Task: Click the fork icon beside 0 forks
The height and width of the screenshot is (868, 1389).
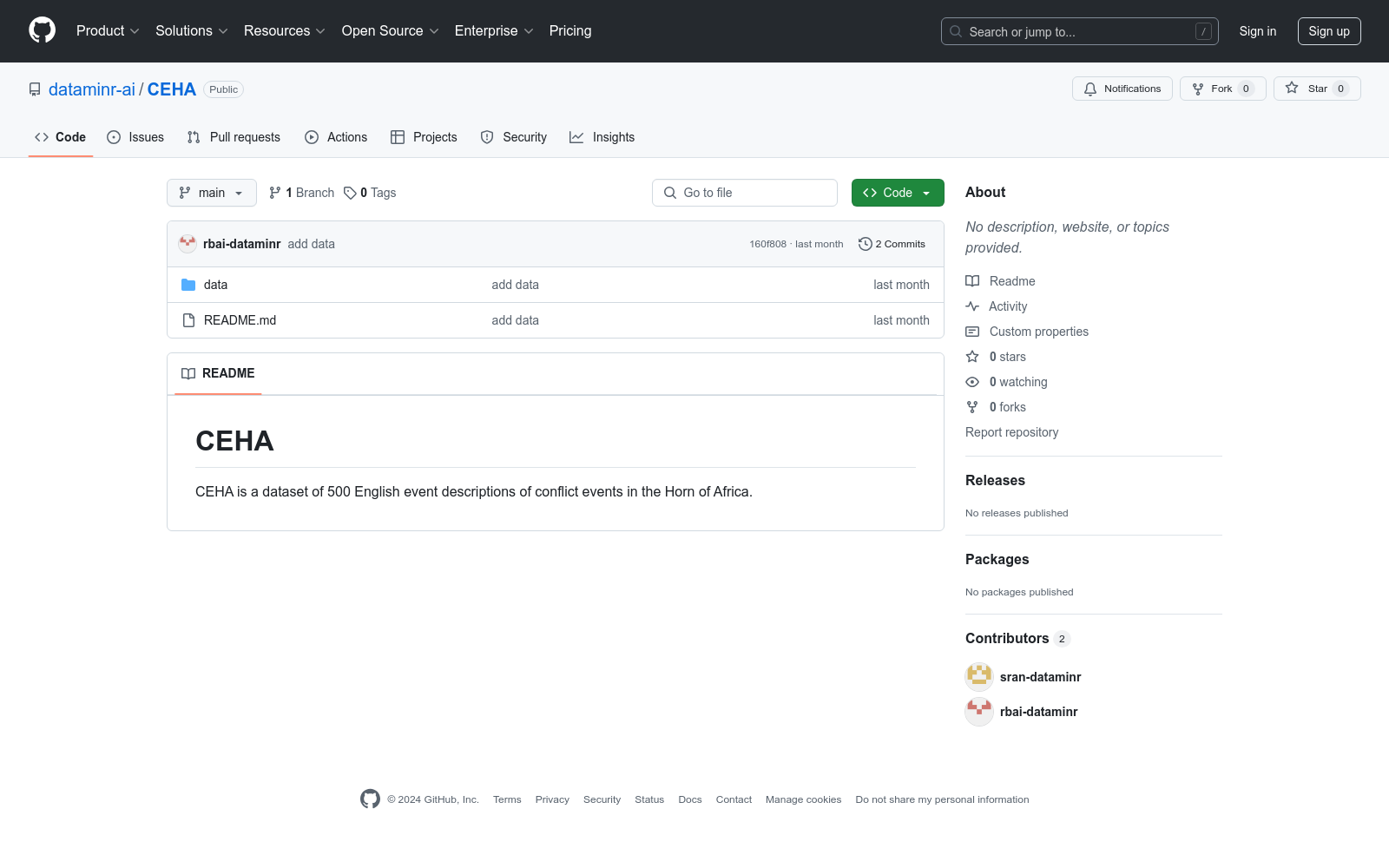Action: [x=972, y=407]
